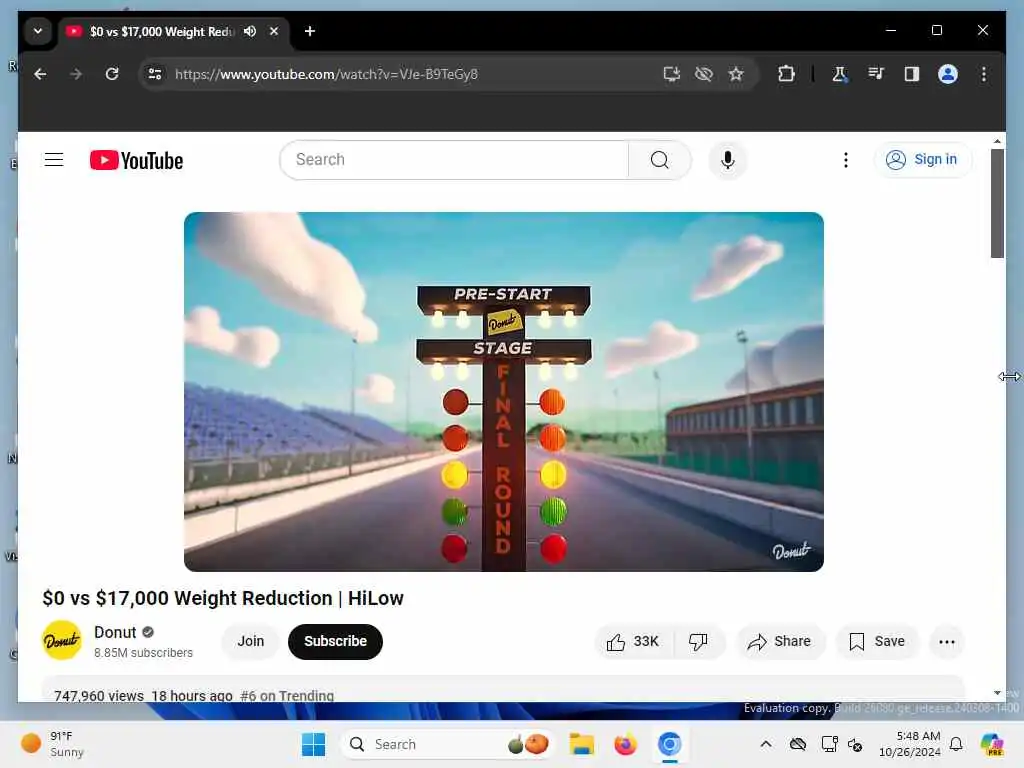
Task: Click the cloud sync off tray icon
Action: 797,744
